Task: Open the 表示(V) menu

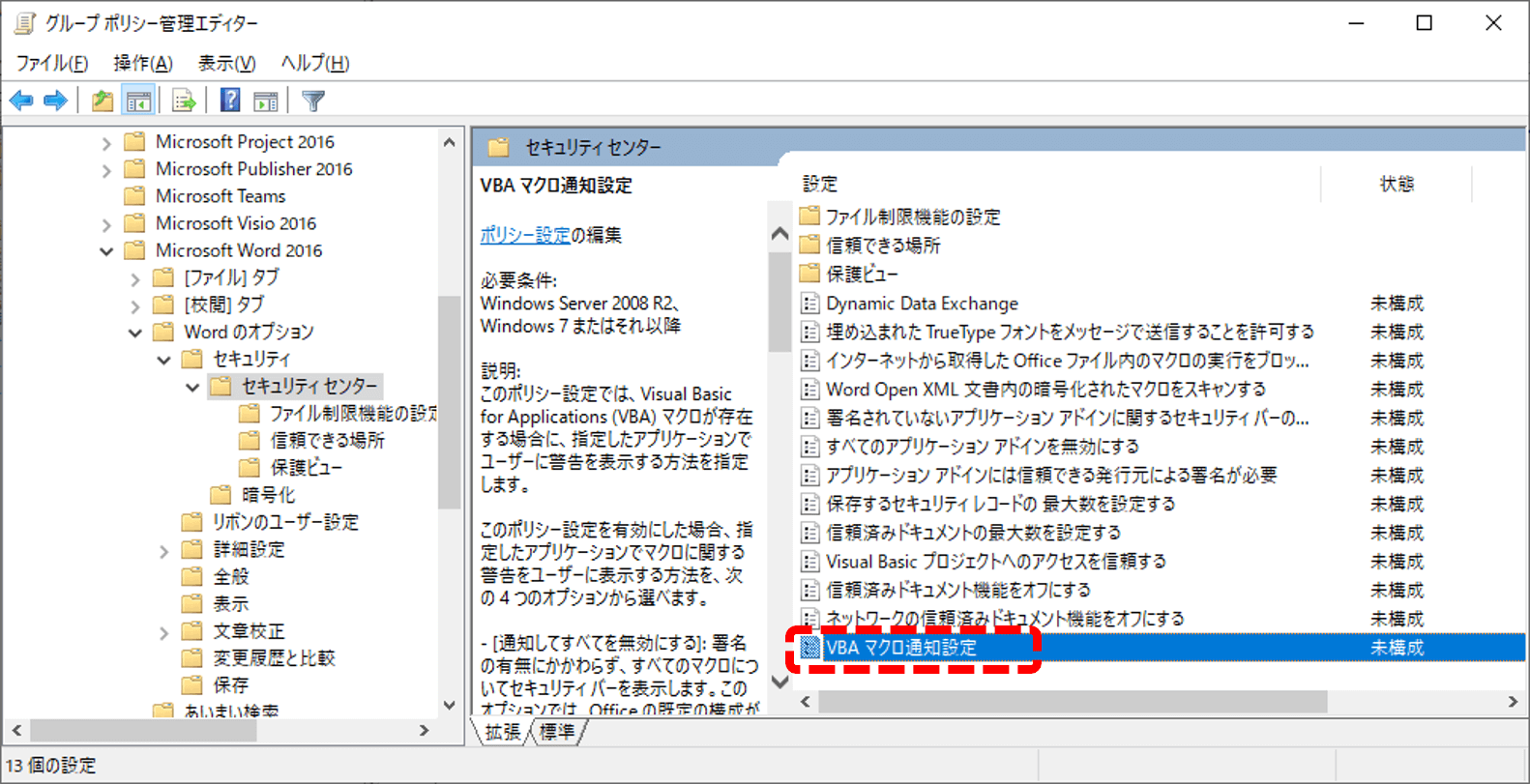Action: [226, 63]
